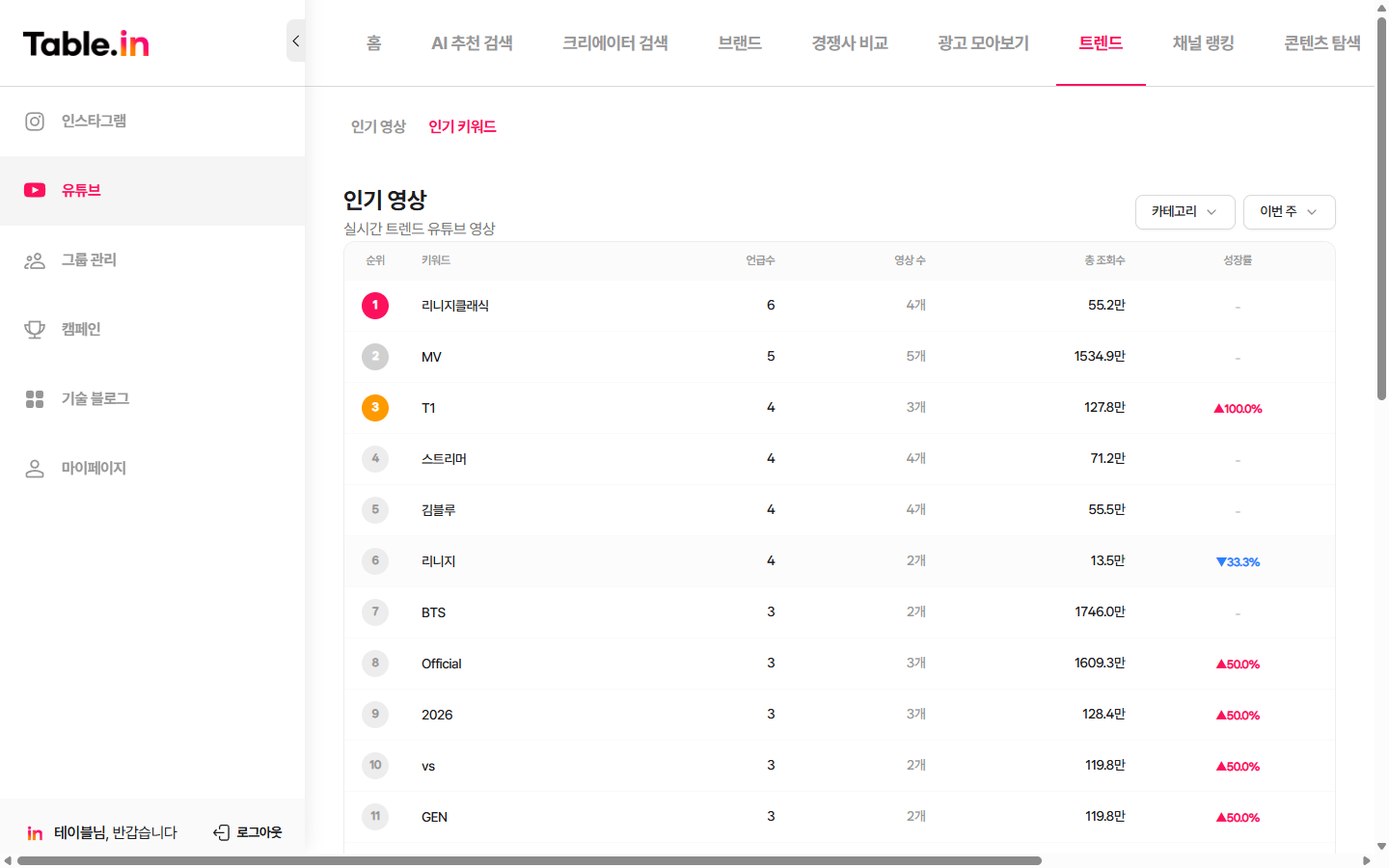Click the 그룹 관리 sidebar icon
1389x868 pixels.
pos(35,259)
